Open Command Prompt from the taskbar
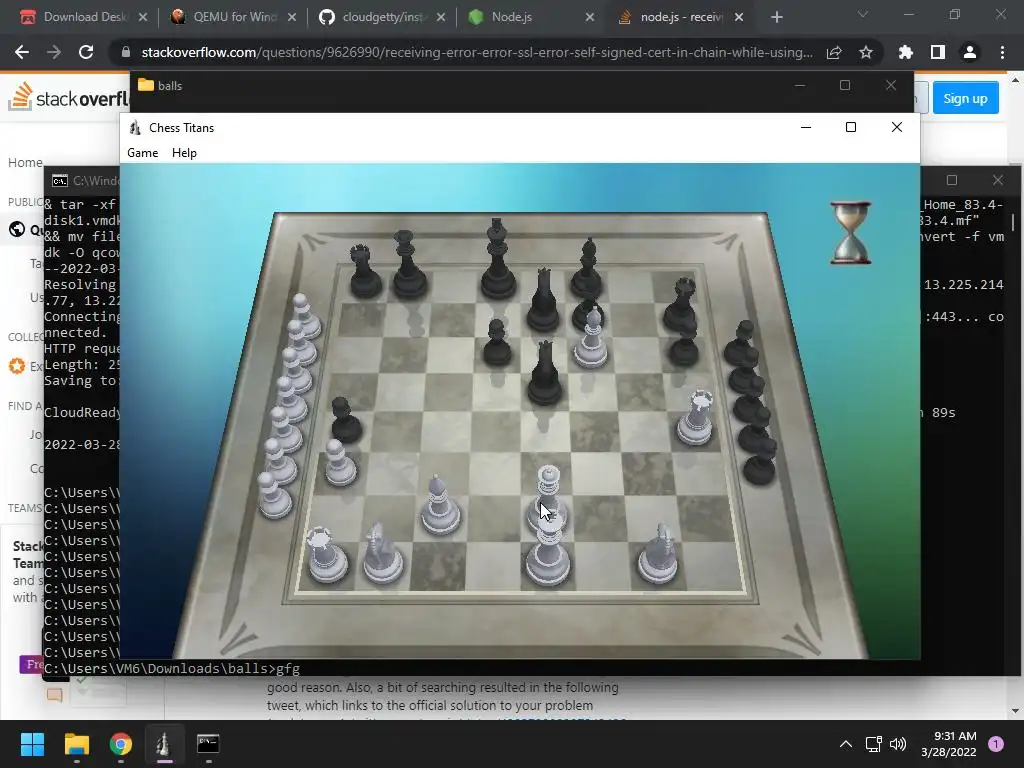The image size is (1024, 768). pyautogui.click(x=208, y=744)
